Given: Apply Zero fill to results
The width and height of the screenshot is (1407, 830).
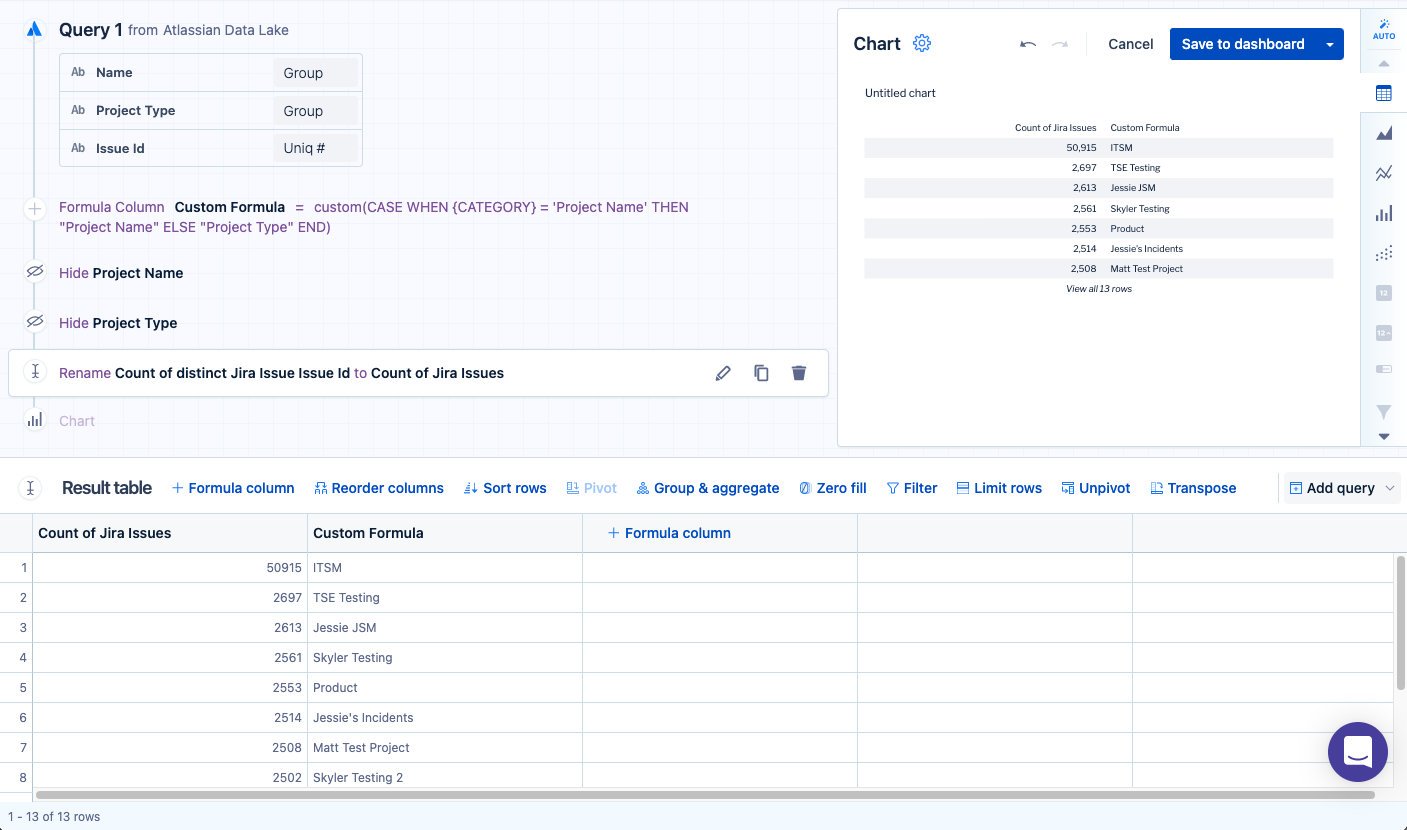Looking at the screenshot, I should (x=833, y=488).
